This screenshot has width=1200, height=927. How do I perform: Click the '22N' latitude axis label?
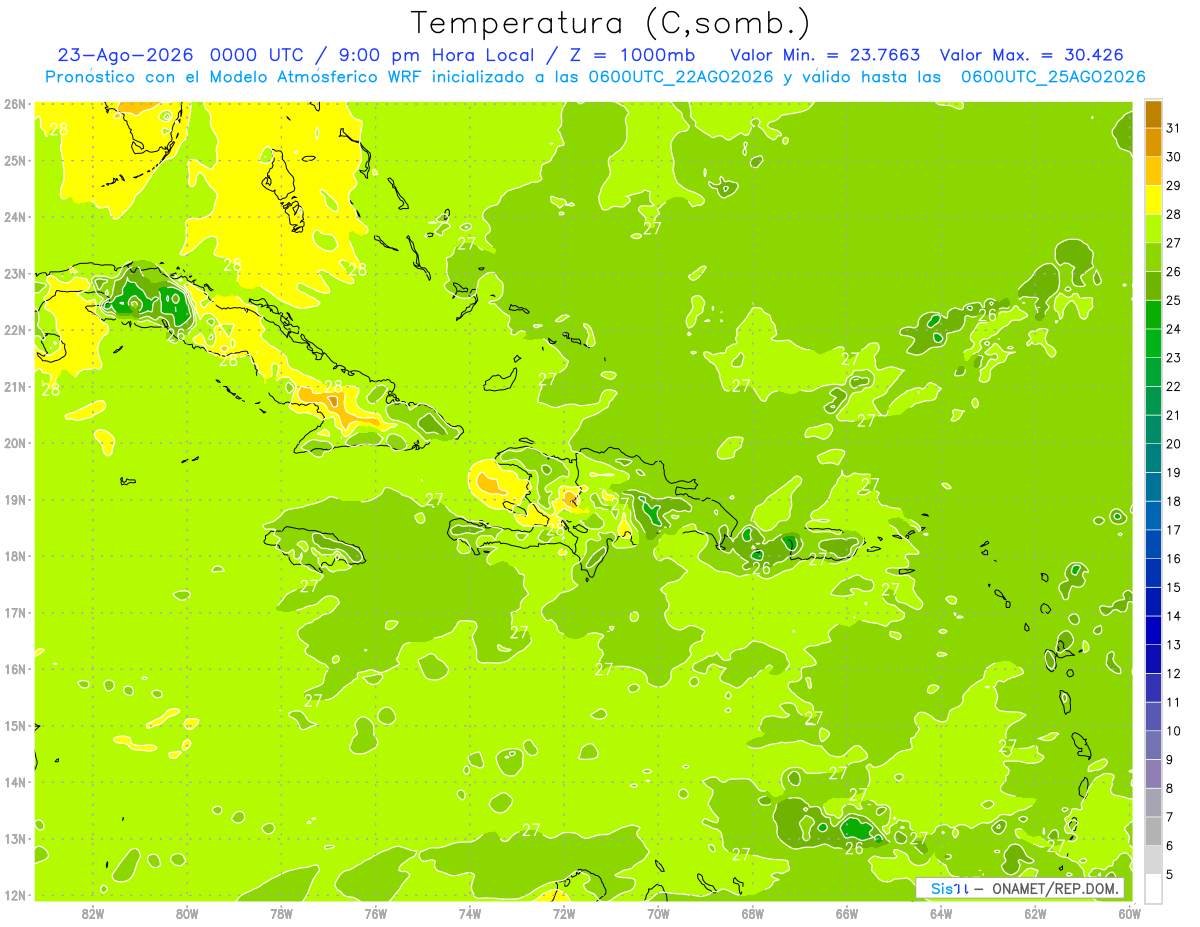coord(14,329)
